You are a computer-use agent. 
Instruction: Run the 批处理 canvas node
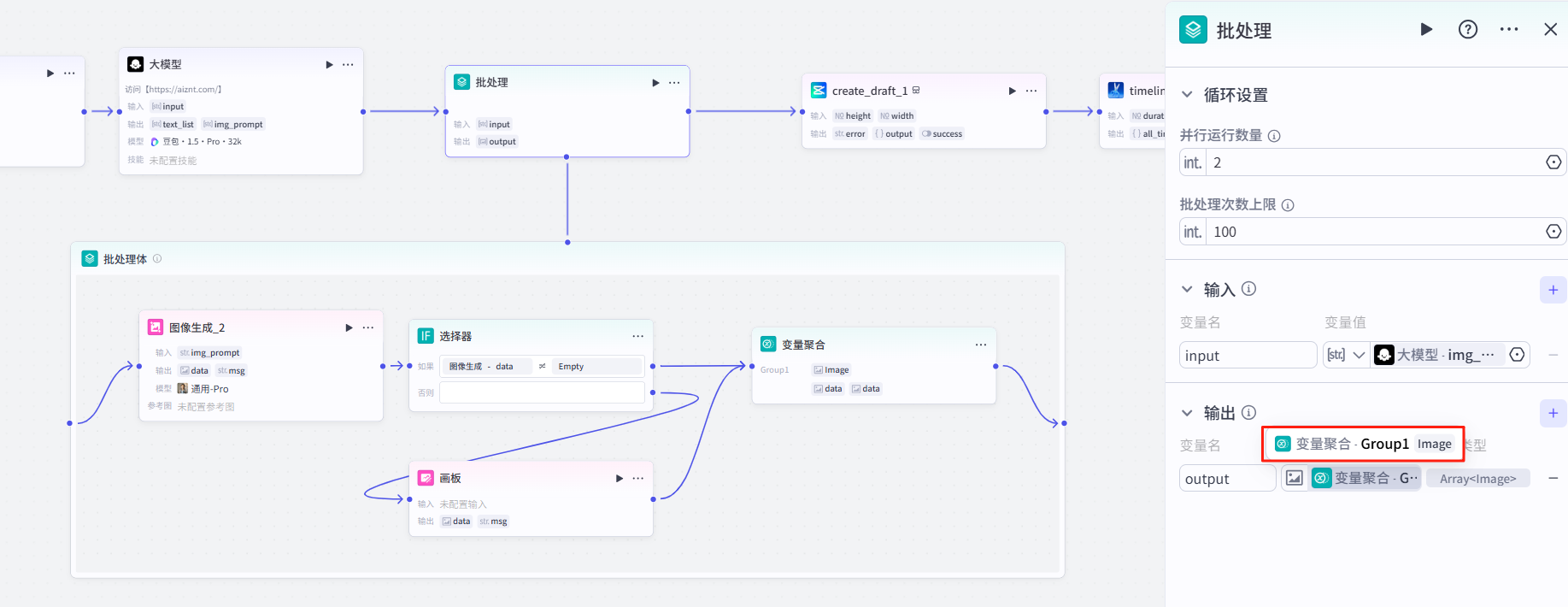pyautogui.click(x=655, y=82)
